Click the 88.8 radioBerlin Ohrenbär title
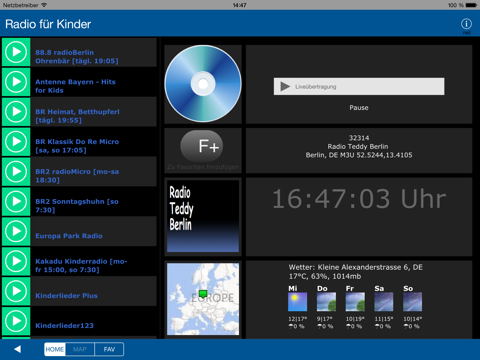The image size is (480, 360). (x=77, y=57)
